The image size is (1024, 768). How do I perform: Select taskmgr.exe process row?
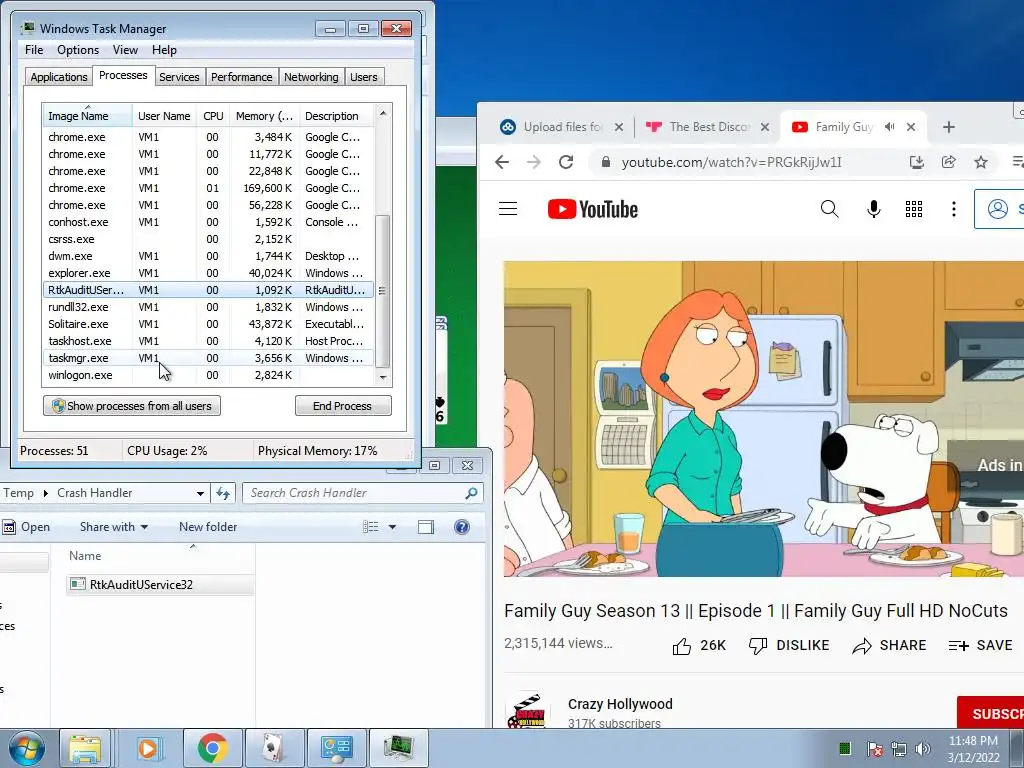208,358
